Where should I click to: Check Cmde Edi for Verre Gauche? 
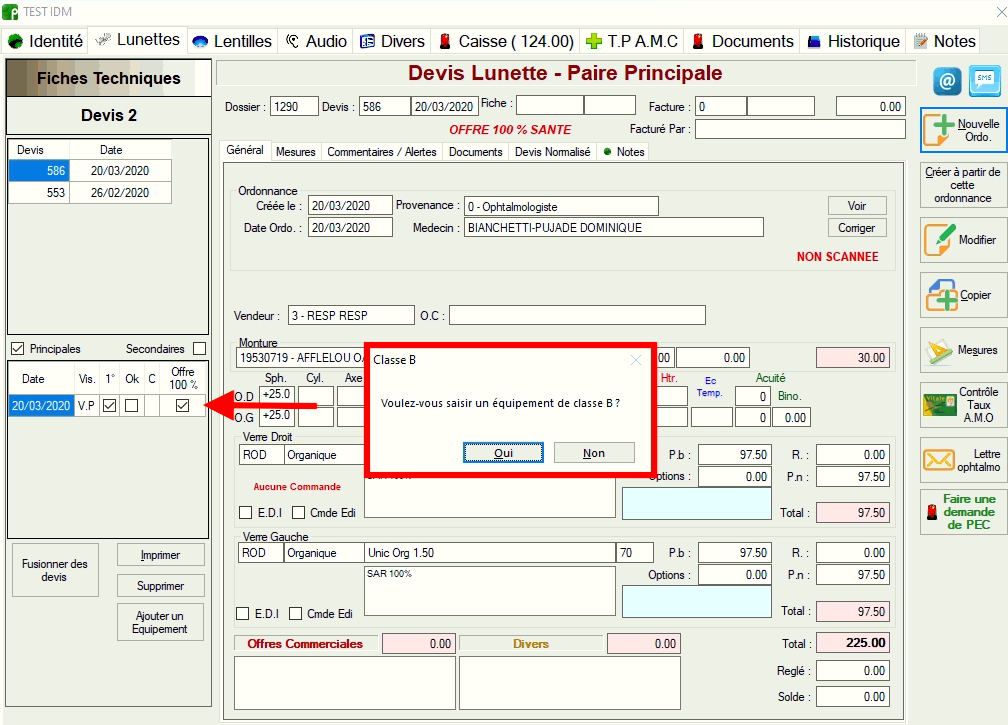pos(296,614)
